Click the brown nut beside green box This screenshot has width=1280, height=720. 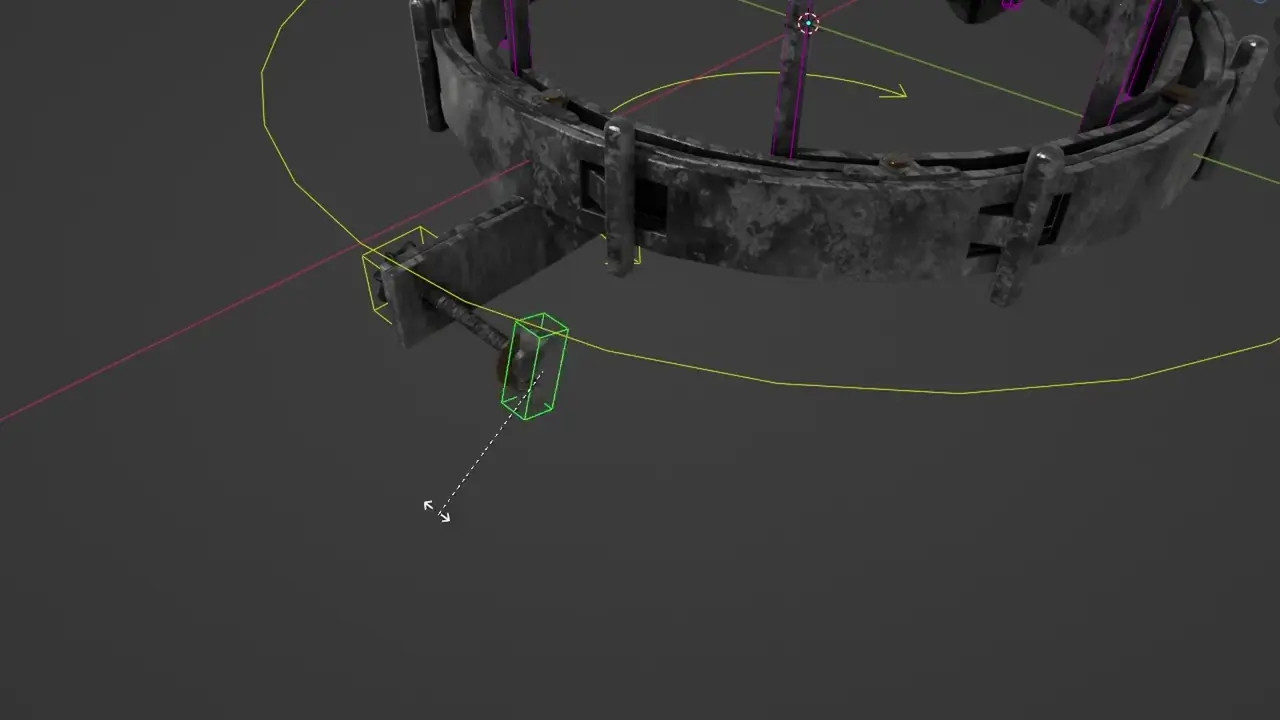point(503,368)
